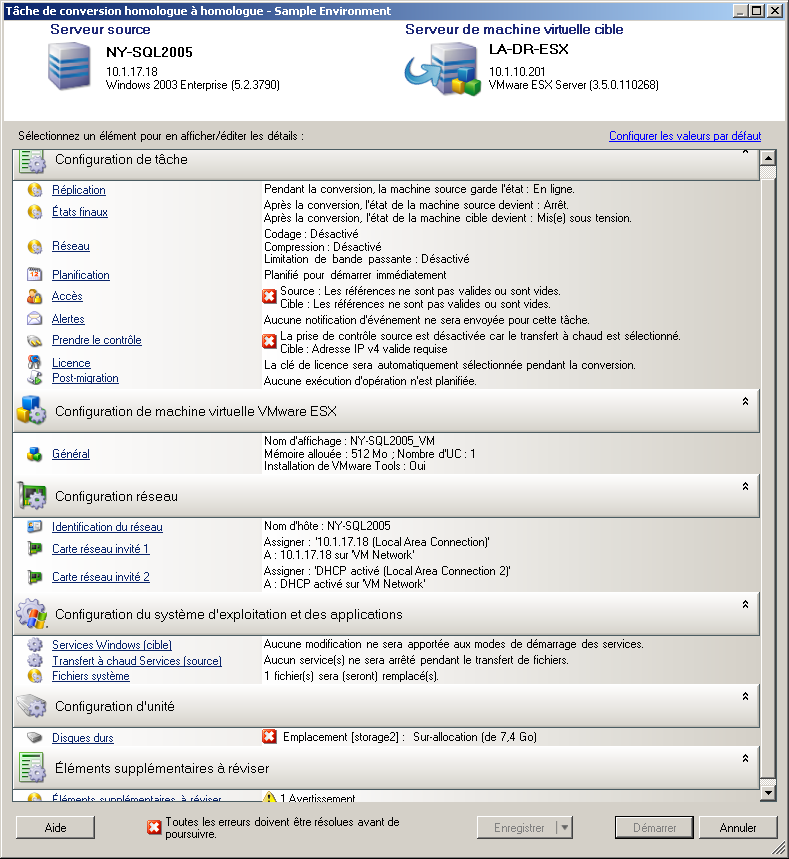Viewport: 789px width, 859px height.
Task: Open the Fichiers système link
Action: tap(91, 676)
